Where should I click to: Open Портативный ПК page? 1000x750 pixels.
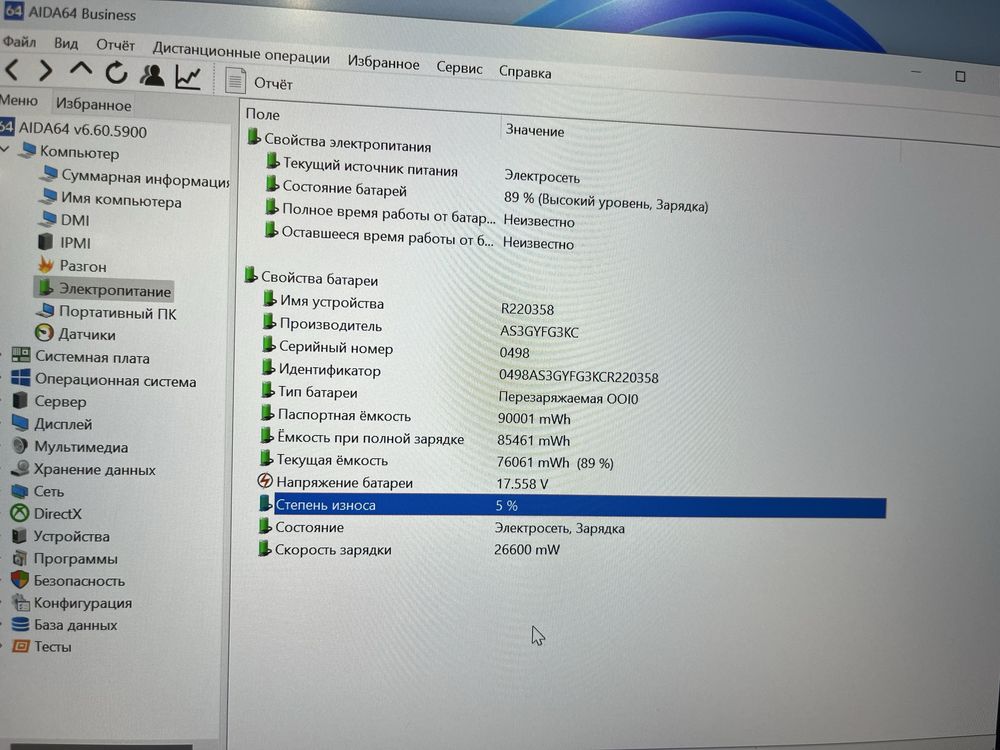click(x=106, y=312)
